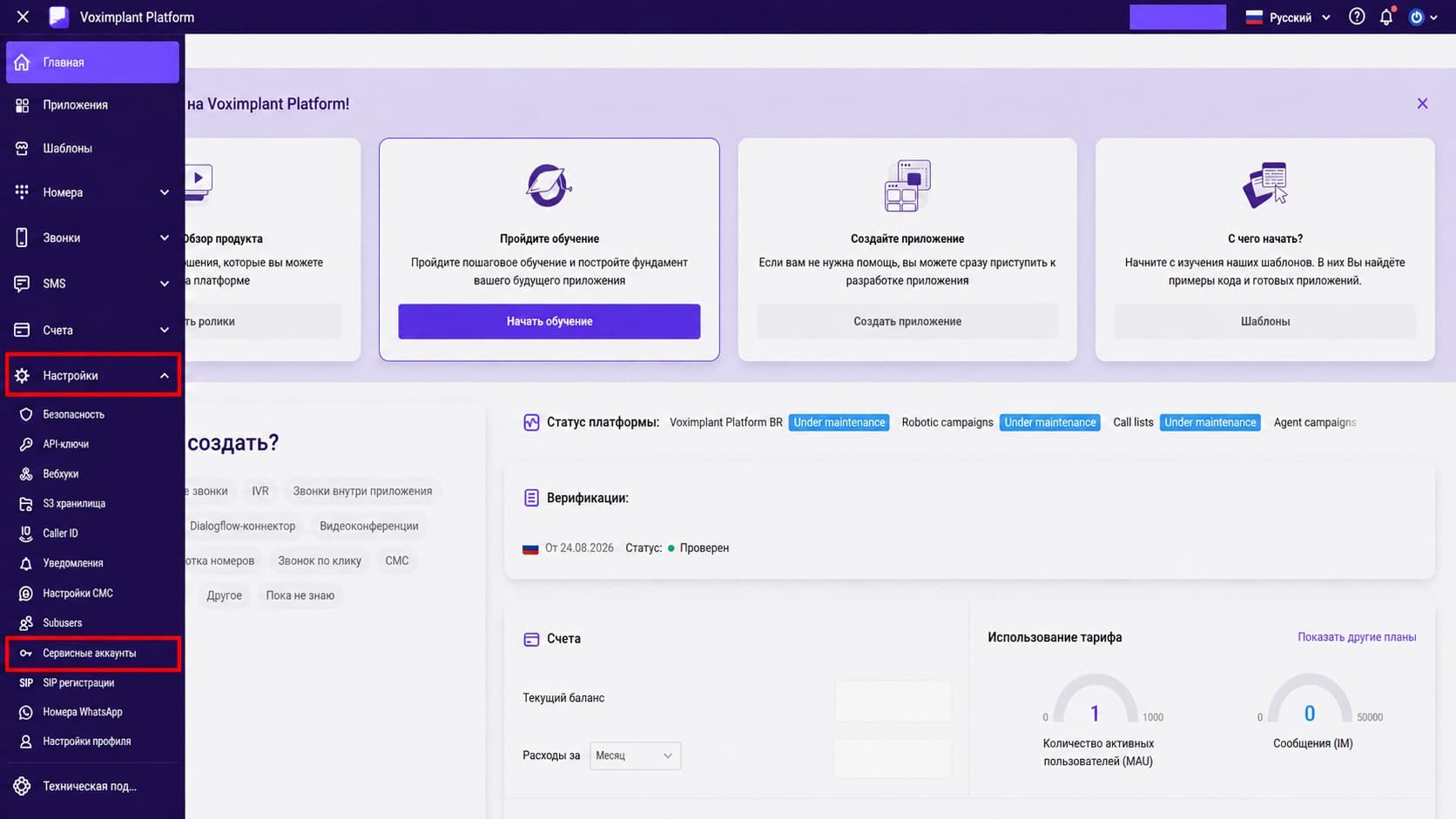Expand the Номера menu chevron

coord(164,192)
